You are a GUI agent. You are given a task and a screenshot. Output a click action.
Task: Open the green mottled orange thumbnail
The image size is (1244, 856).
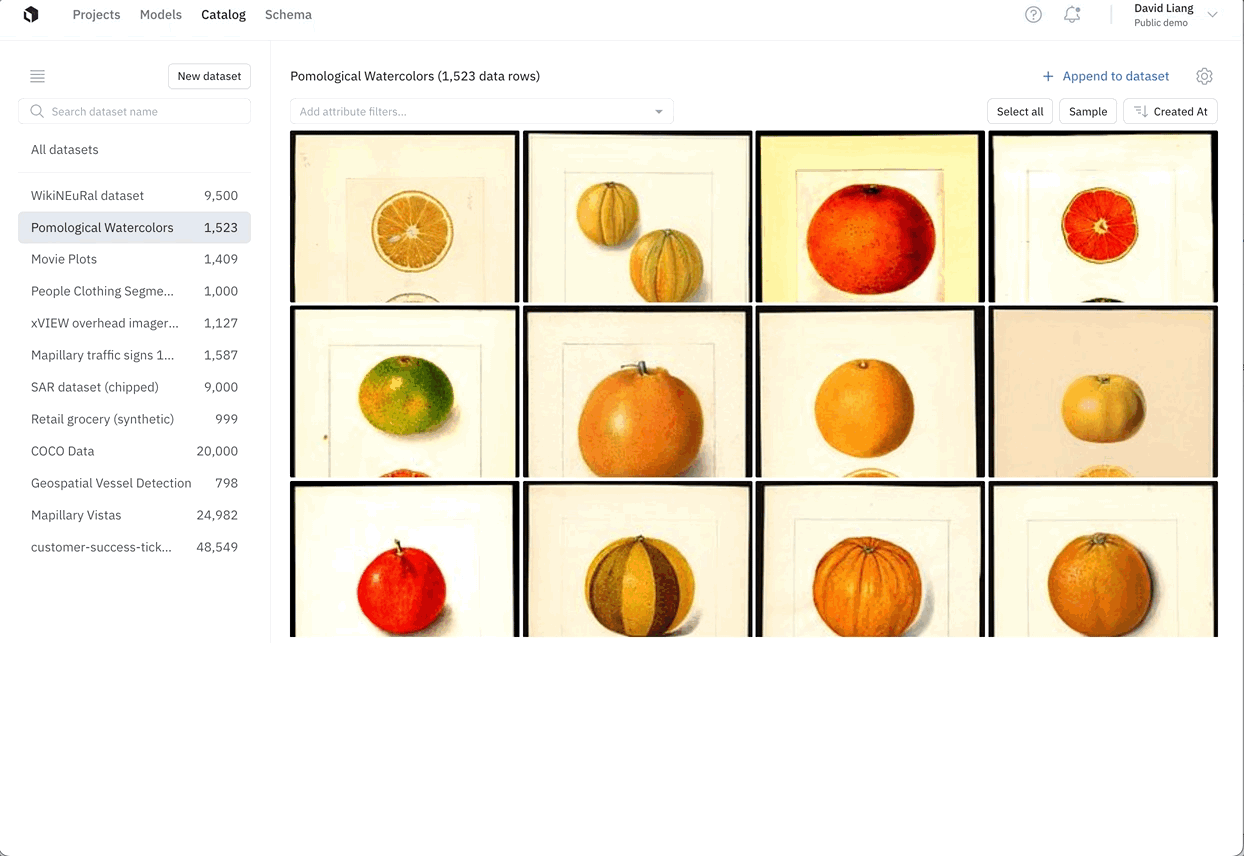click(404, 392)
